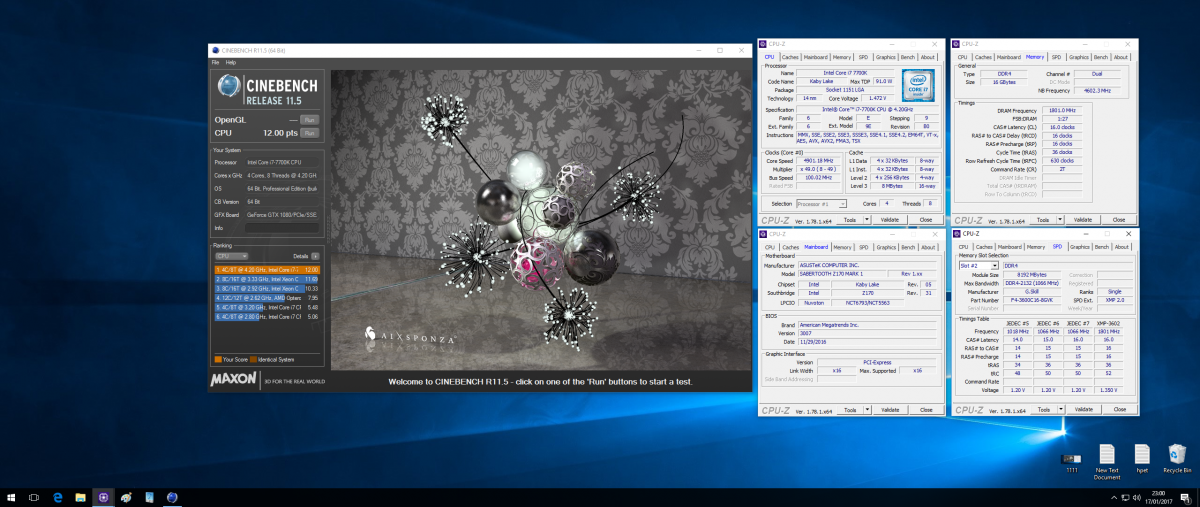Image resolution: width=1200 pixels, height=507 pixels.
Task: Select the purple CPU-Z taskbar icon
Action: 103,497
